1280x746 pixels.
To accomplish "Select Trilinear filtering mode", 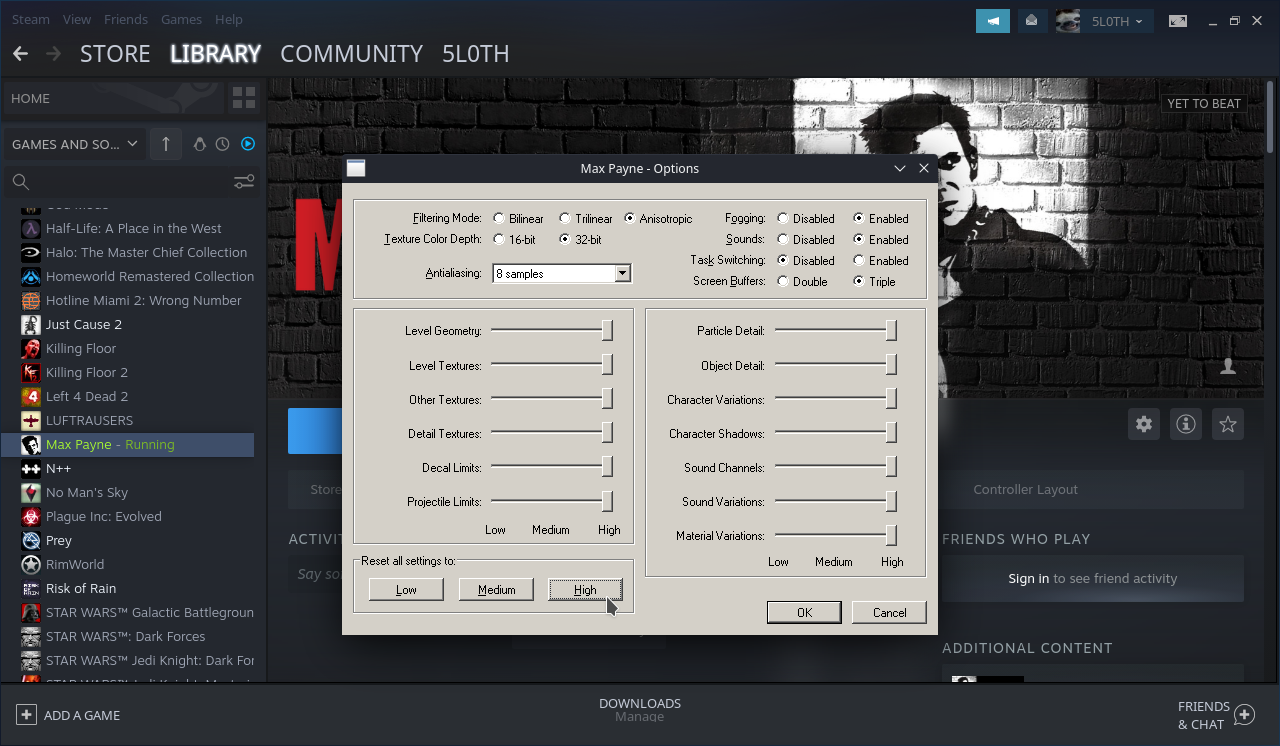I will tap(565, 218).
